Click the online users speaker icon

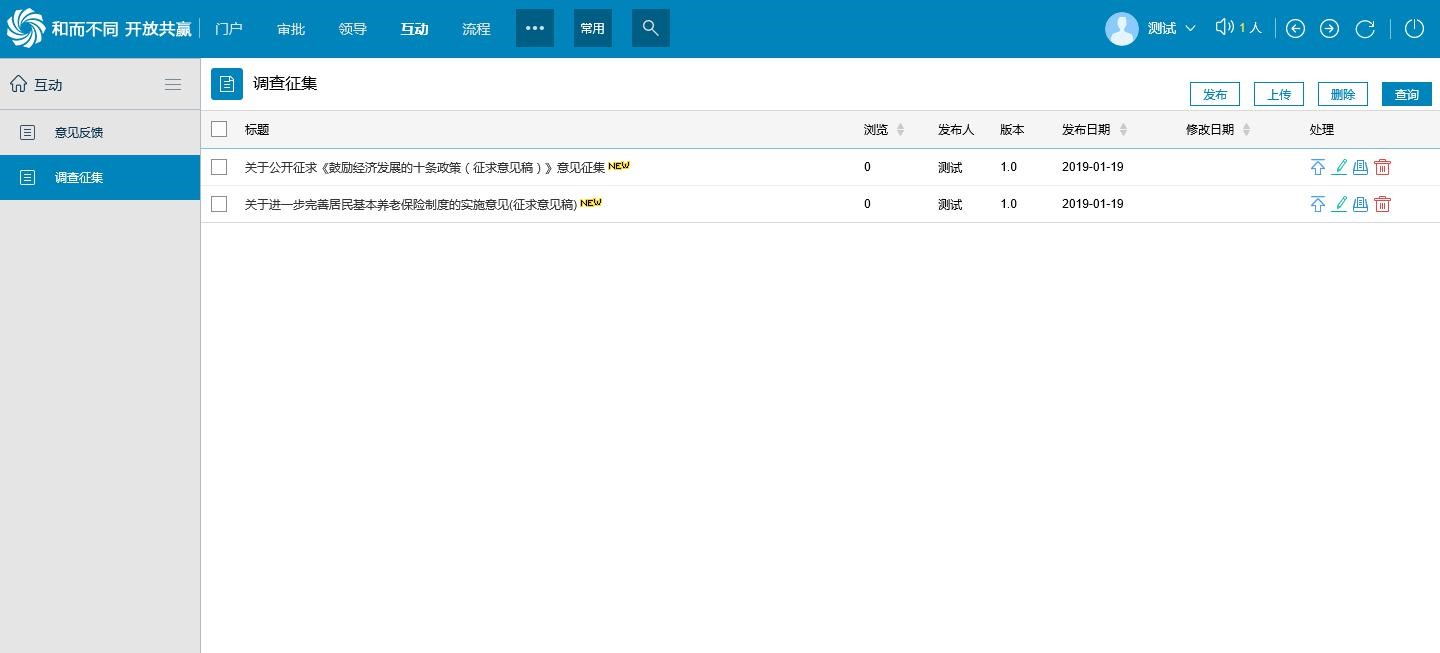[1224, 28]
